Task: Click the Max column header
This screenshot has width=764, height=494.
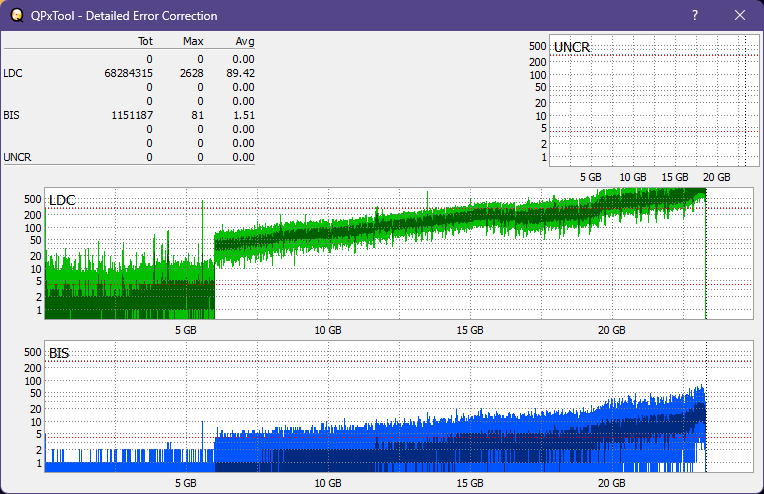Action: tap(193, 41)
